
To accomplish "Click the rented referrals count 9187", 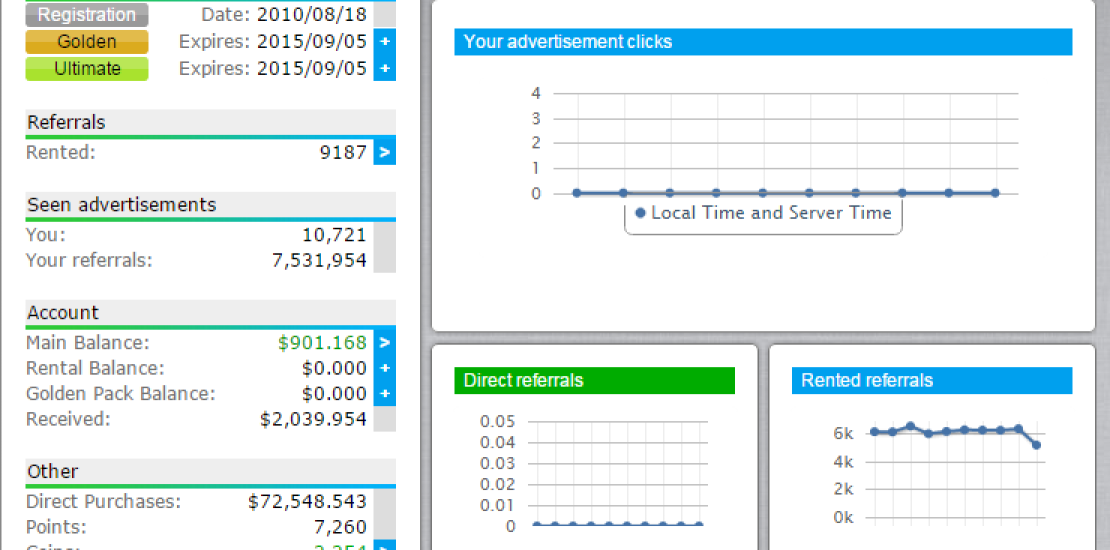I will 342,153.
